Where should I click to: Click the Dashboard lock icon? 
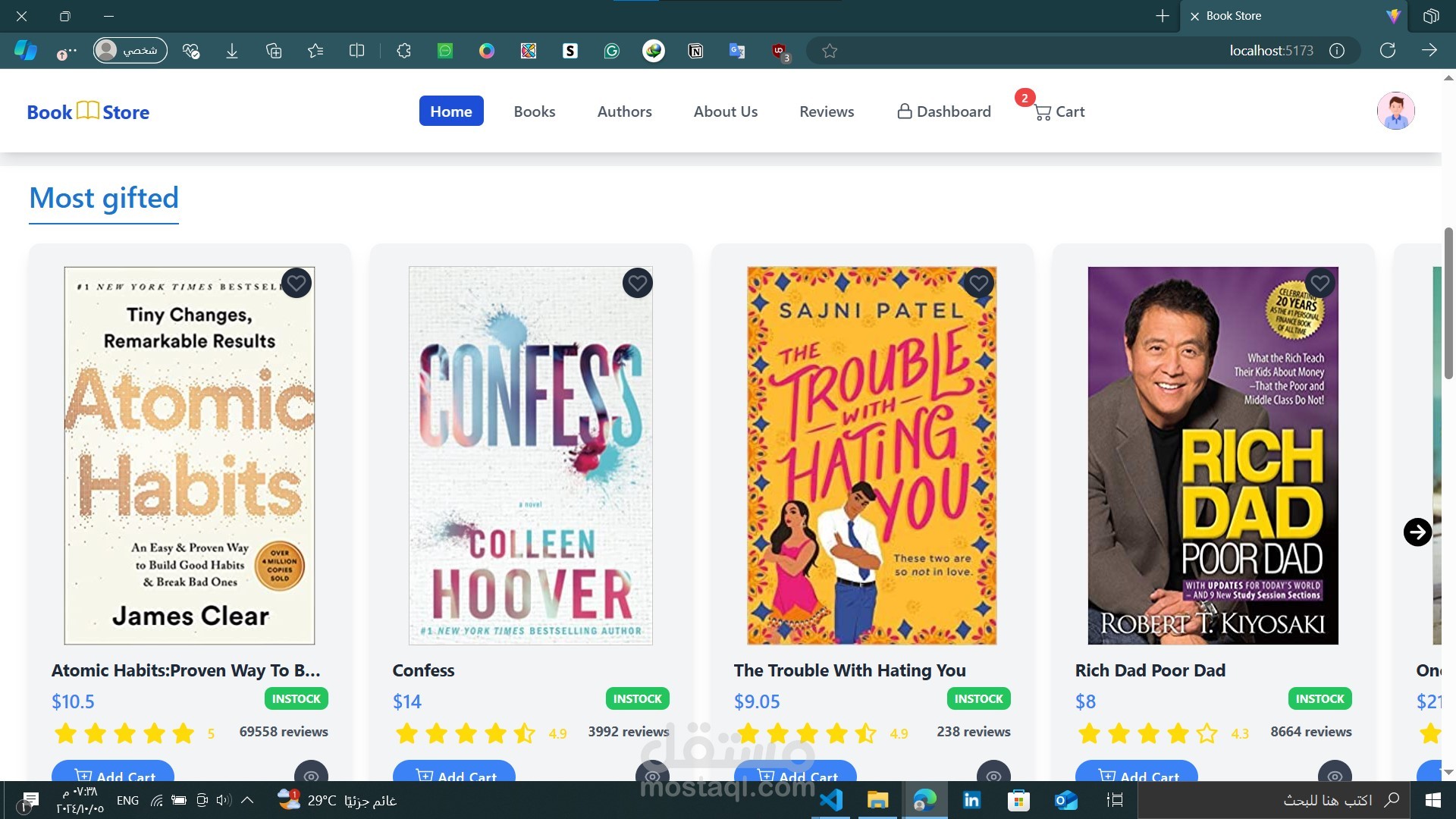(904, 111)
